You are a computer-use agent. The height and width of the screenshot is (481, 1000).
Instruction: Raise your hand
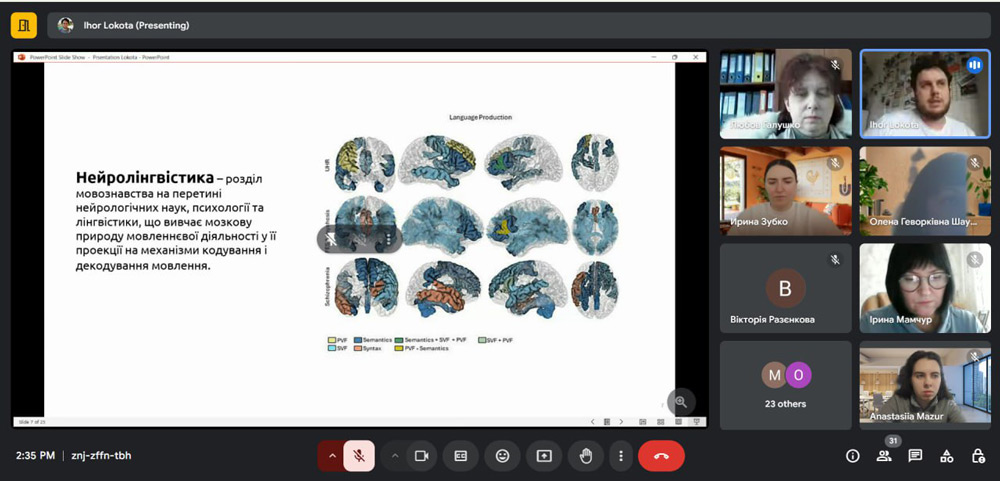tap(586, 456)
